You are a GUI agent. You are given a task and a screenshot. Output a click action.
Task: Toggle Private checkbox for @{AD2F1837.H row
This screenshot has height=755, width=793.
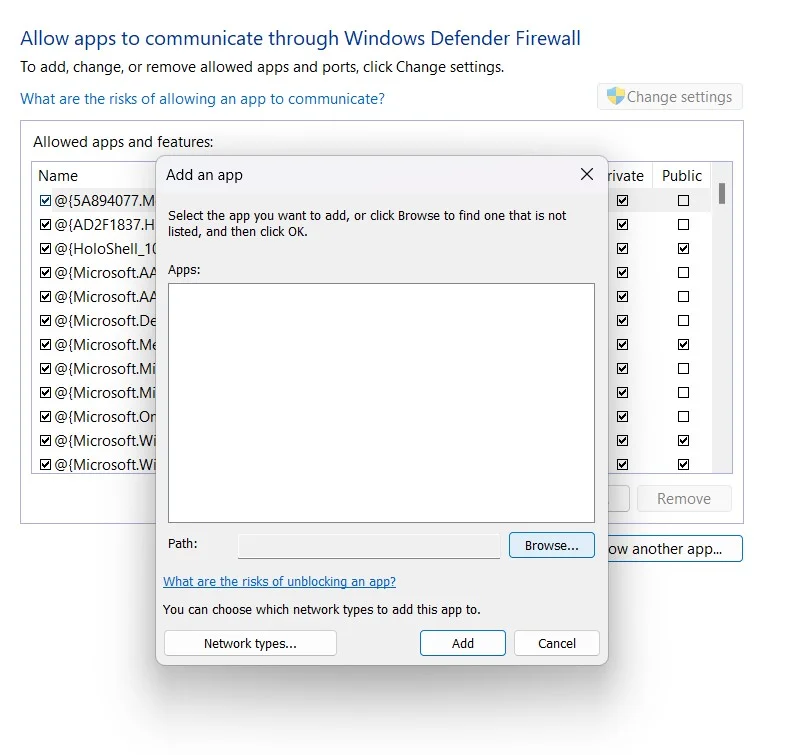623,225
